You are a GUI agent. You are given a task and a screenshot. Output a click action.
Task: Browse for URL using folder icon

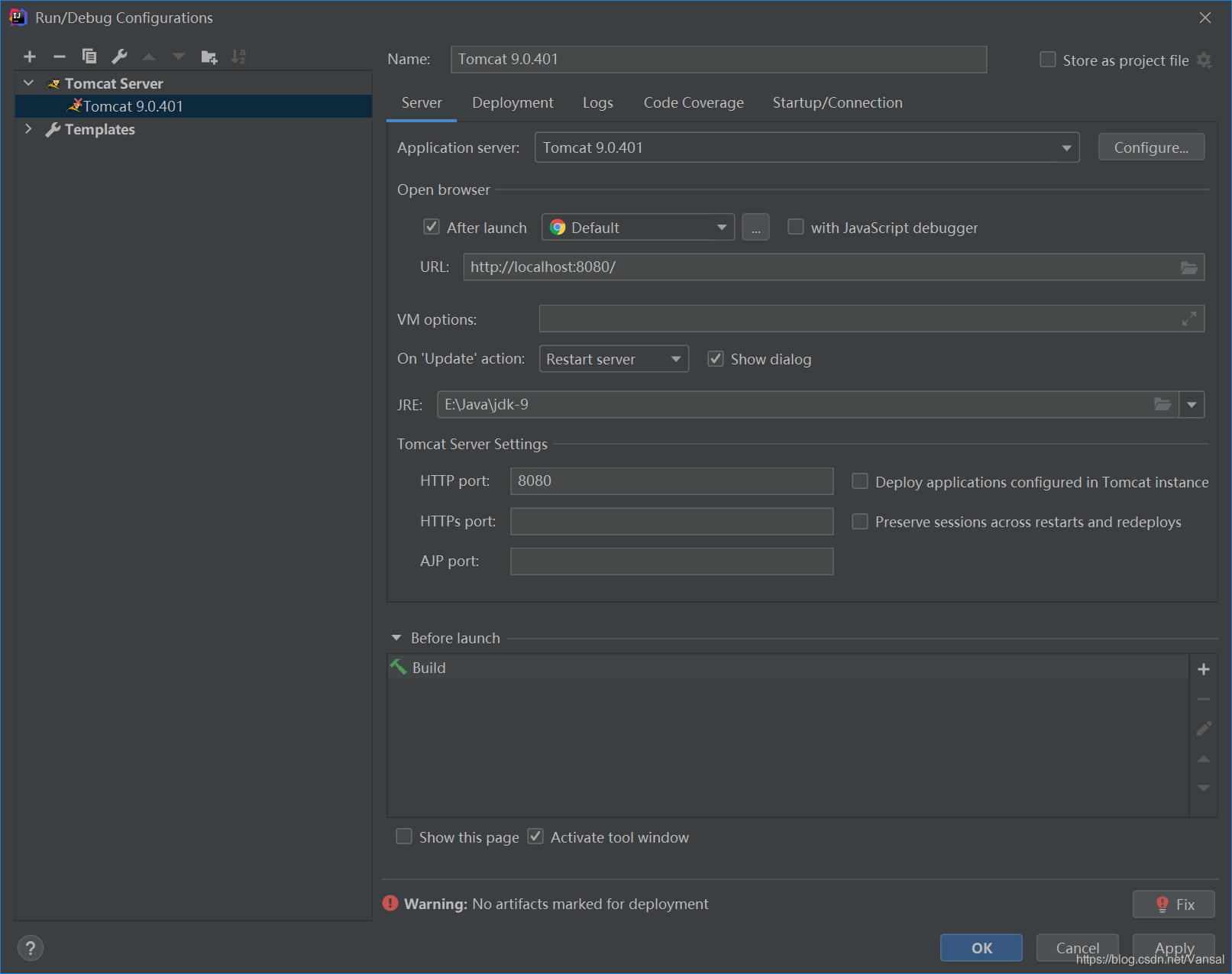pyautogui.click(x=1189, y=267)
